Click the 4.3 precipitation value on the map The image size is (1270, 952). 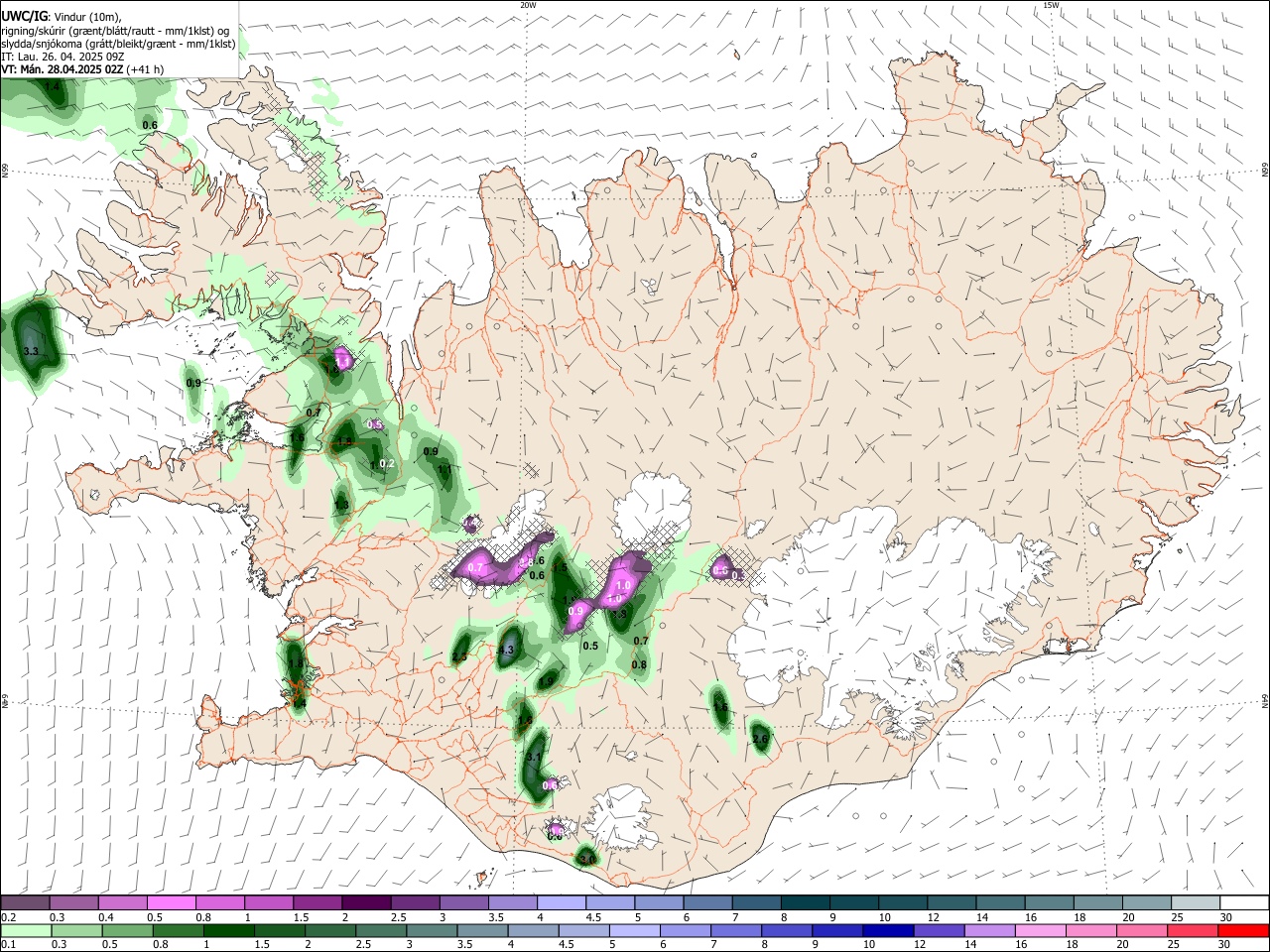click(506, 651)
